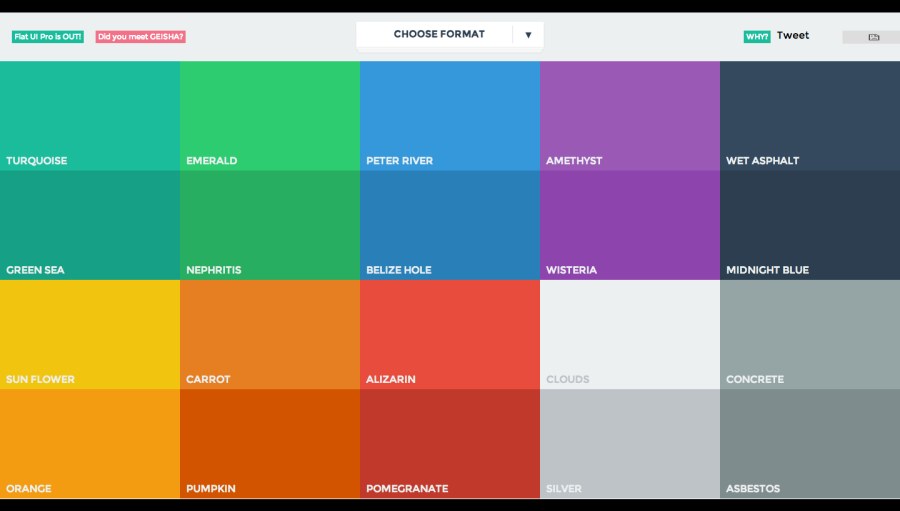The height and width of the screenshot is (511, 900).
Task: Open the Choose Format dropdown arrow
Action: [x=528, y=35]
